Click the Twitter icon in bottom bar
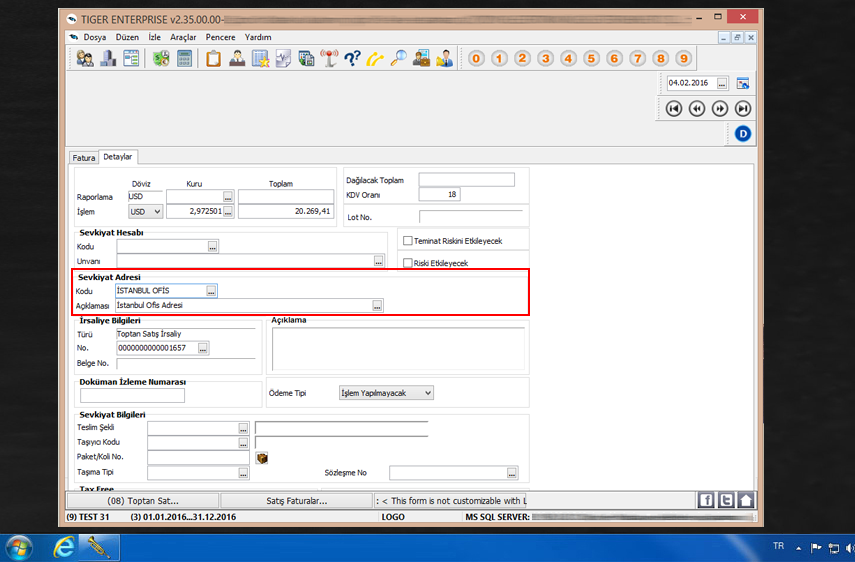The image size is (855, 562). coord(726,500)
